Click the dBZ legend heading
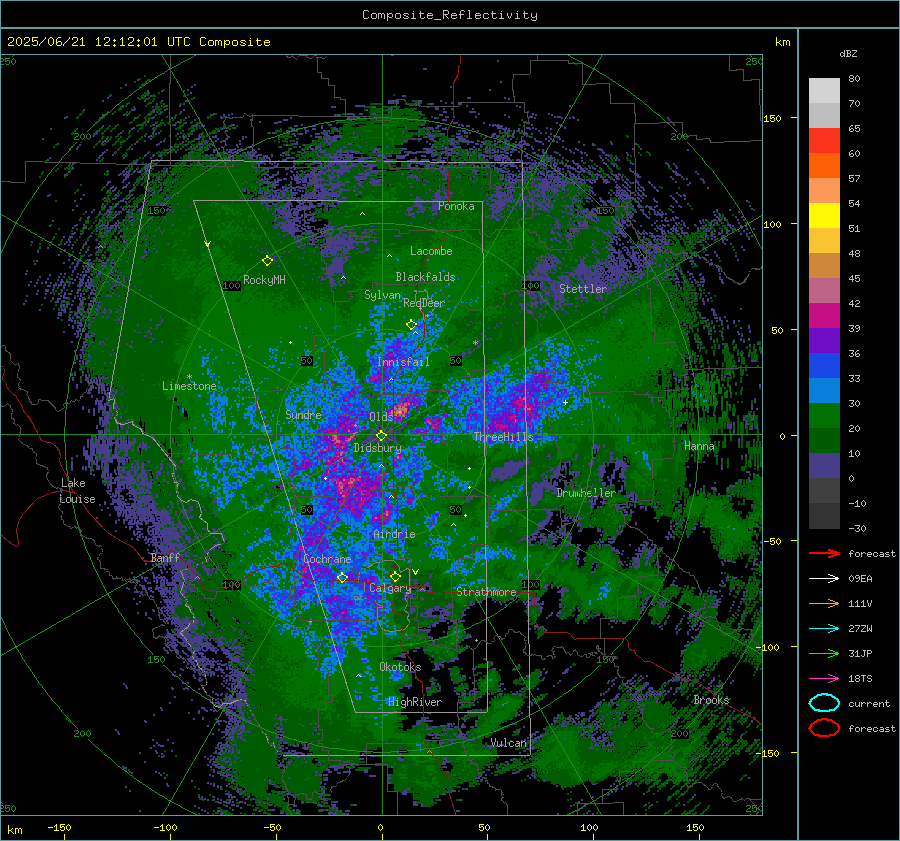 848,53
